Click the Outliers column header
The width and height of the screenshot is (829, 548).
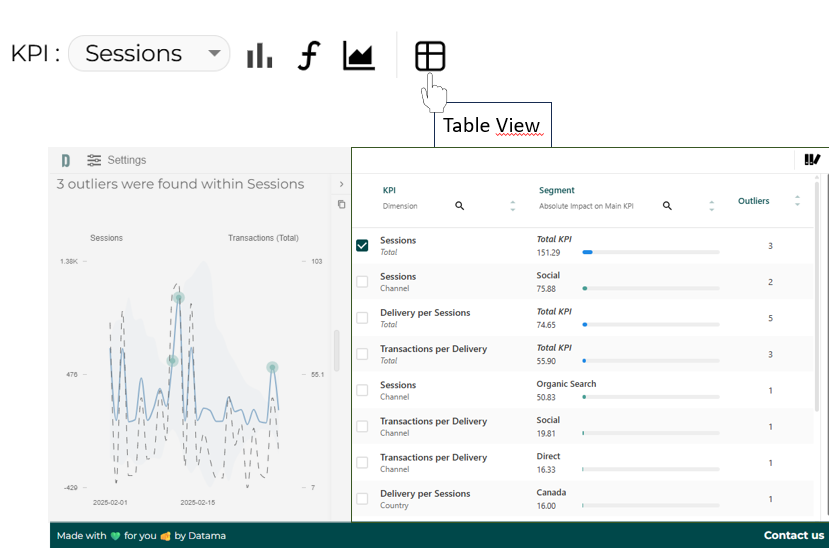pos(753,201)
